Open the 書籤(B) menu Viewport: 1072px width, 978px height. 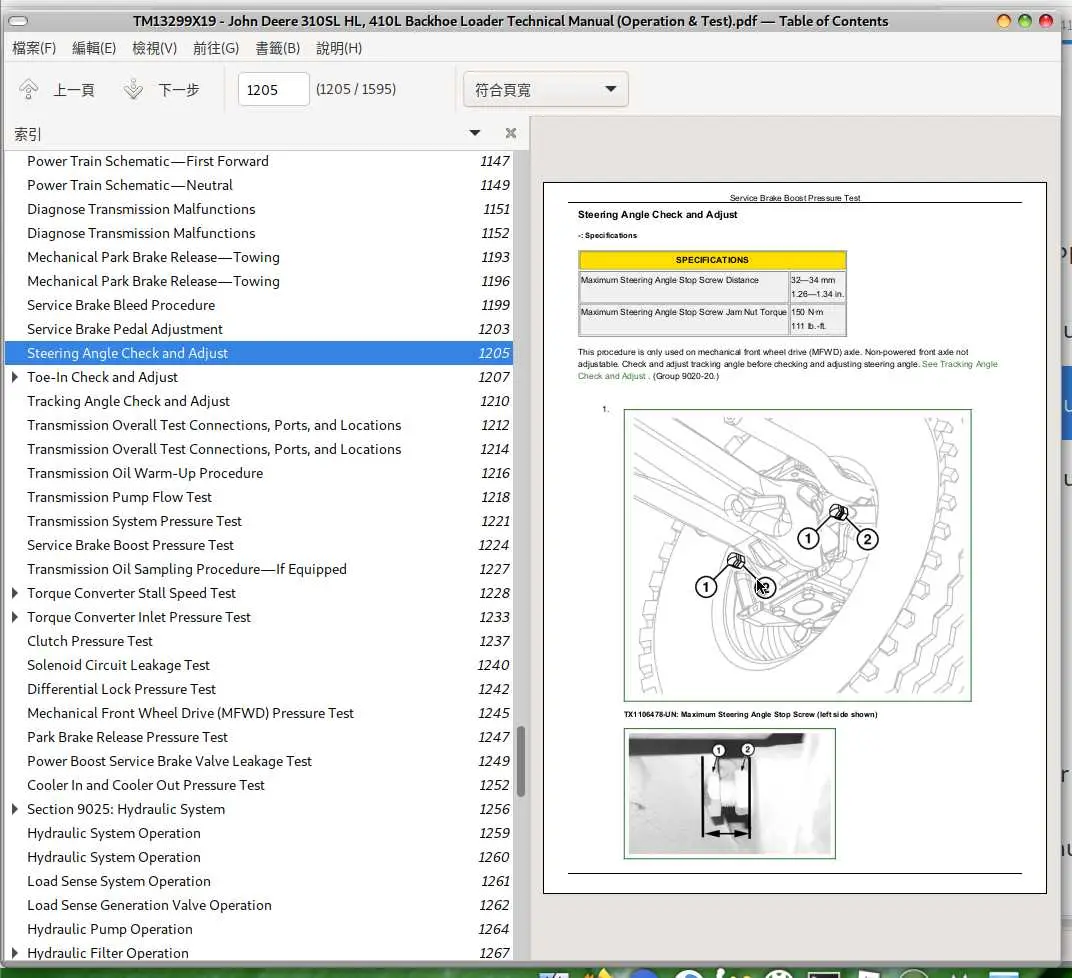(x=278, y=48)
